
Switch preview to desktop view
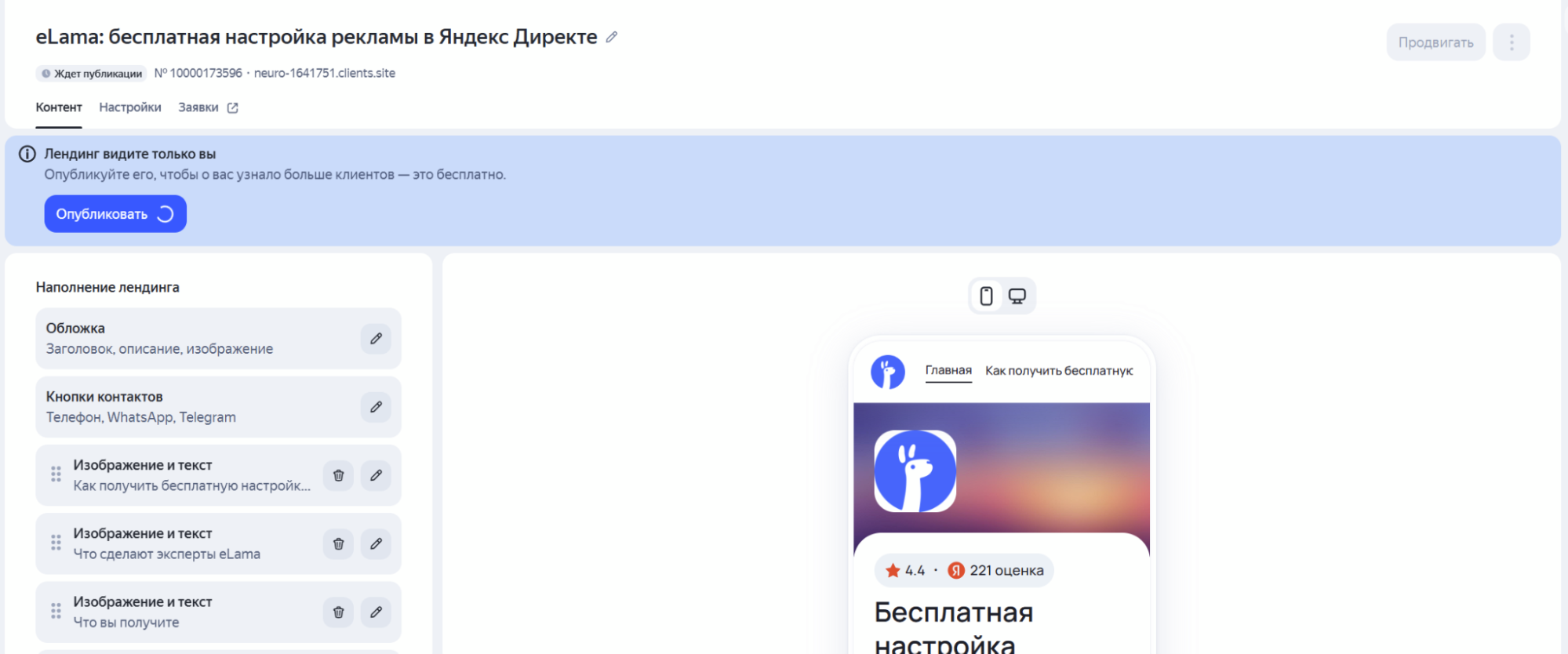coord(1017,296)
